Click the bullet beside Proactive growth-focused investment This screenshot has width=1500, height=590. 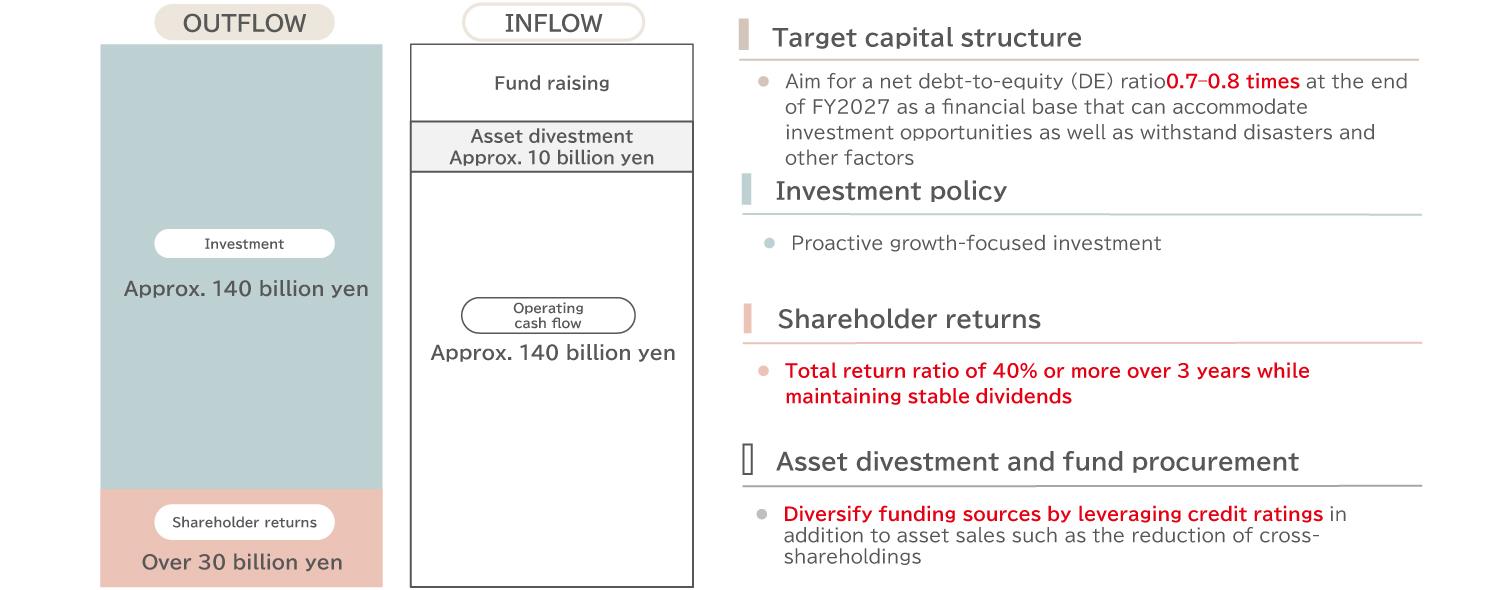click(769, 243)
